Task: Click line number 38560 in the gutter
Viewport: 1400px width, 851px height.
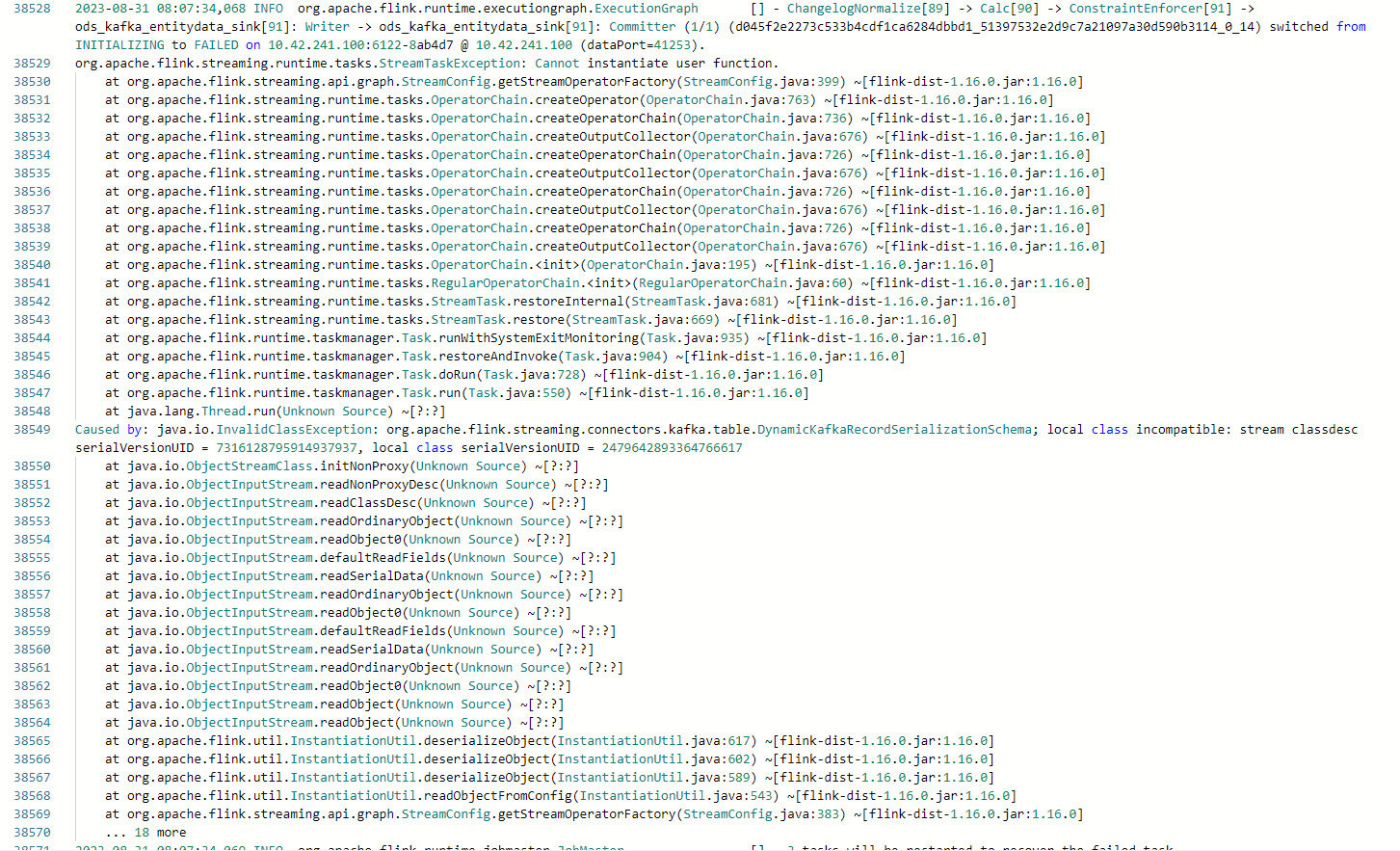Action: coord(32,650)
